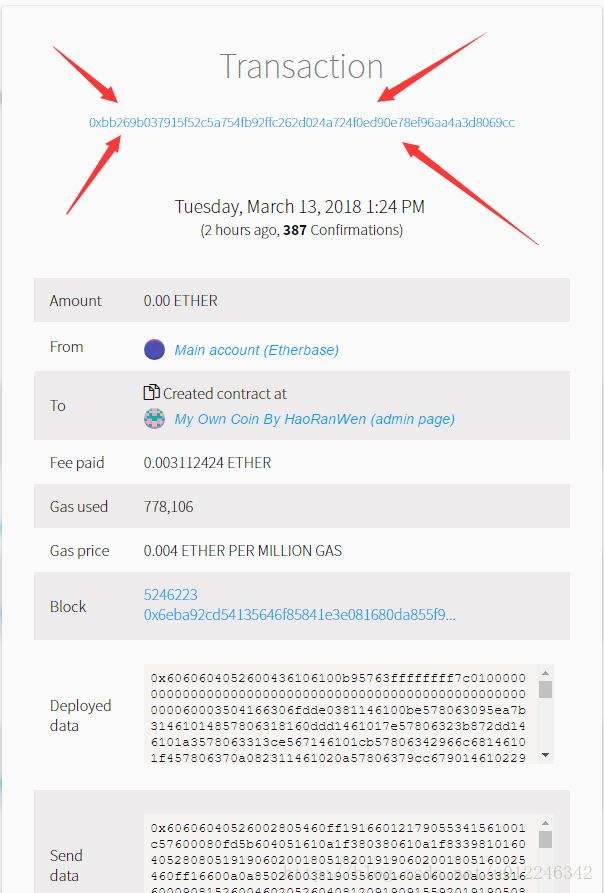The image size is (604, 893).
Task: Click inside the Deployed data text box
Action: click(338, 714)
